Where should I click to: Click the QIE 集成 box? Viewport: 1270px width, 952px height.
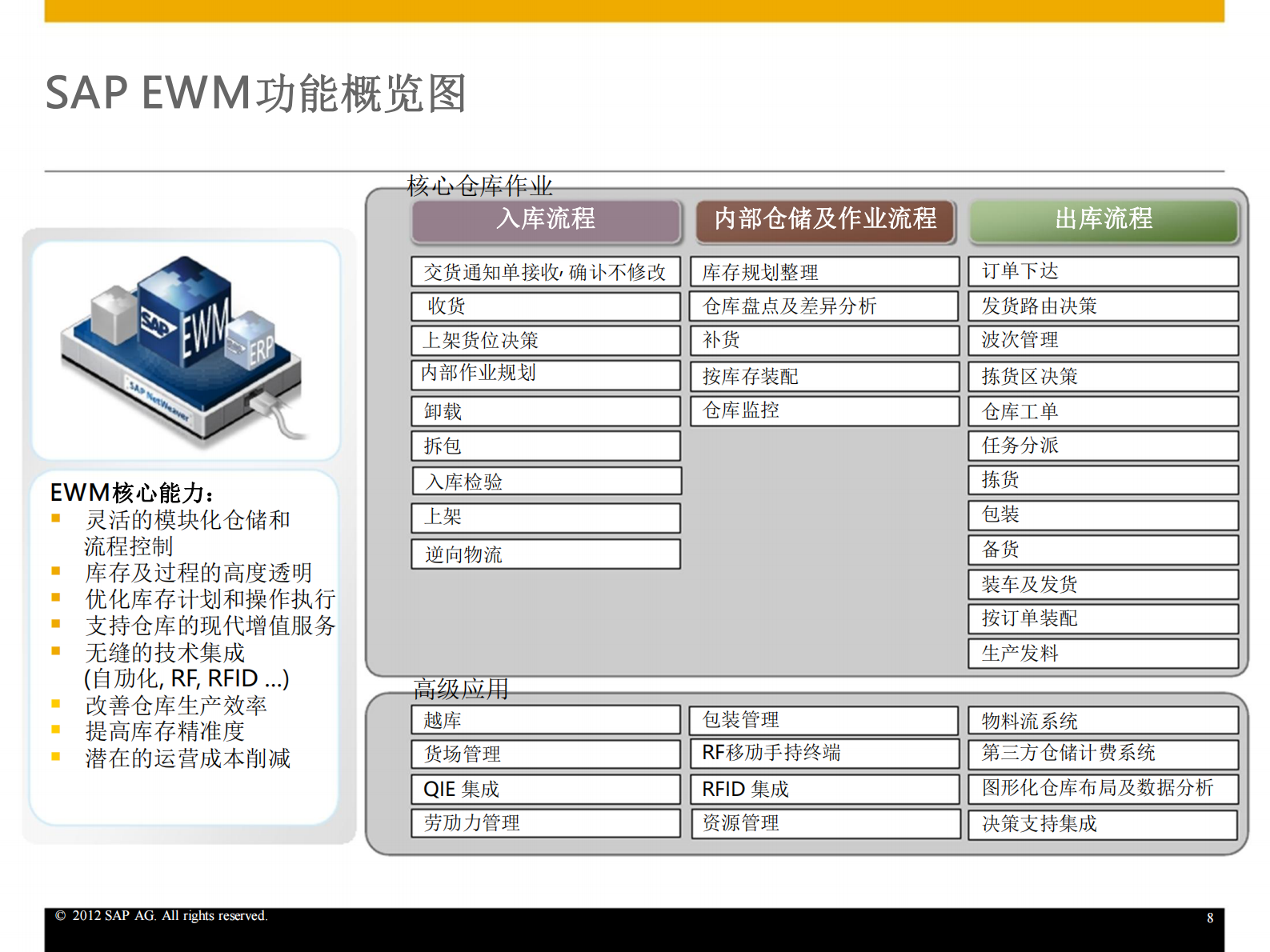[x=546, y=789]
